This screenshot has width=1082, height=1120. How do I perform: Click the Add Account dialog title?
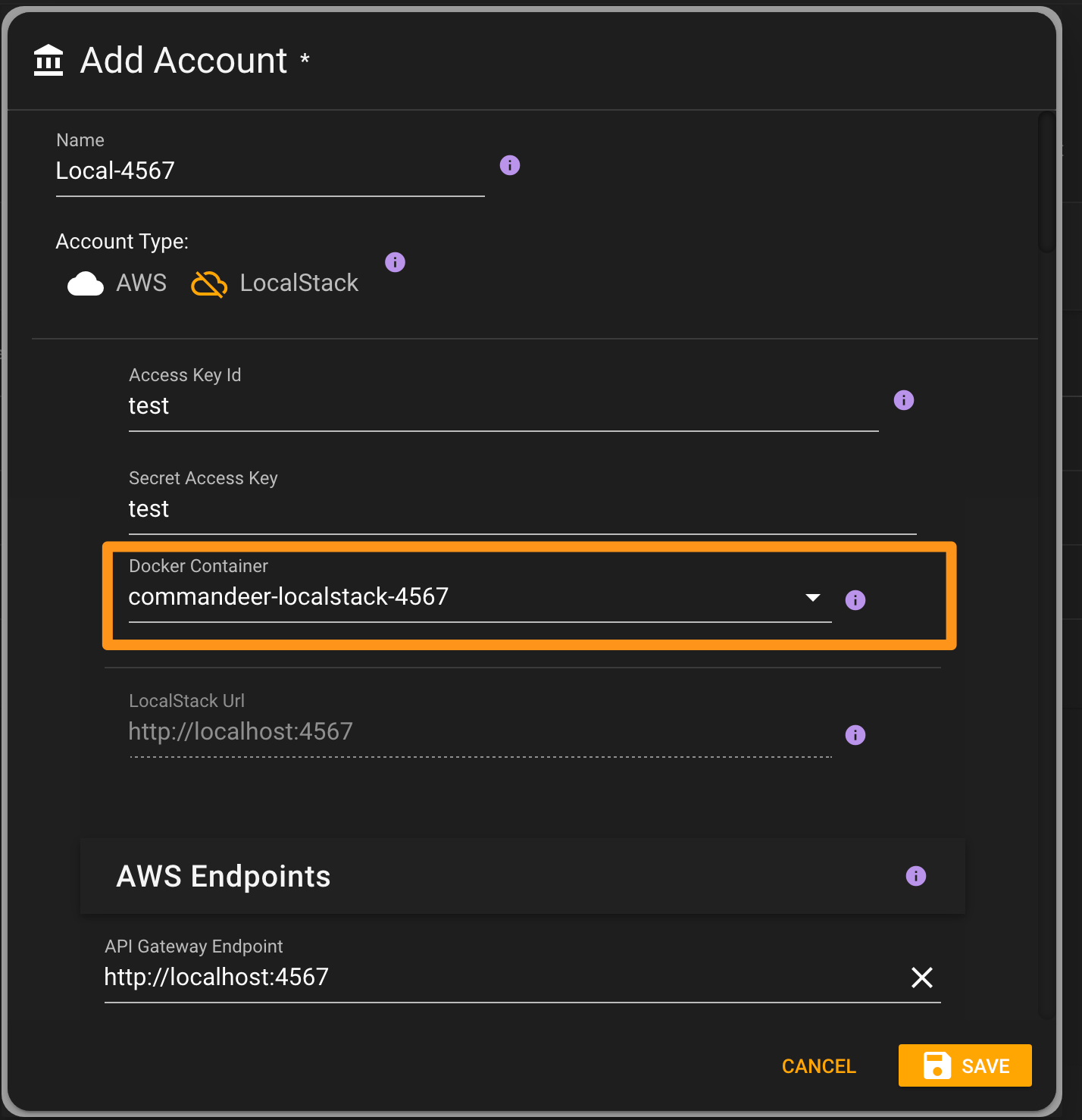tap(184, 61)
